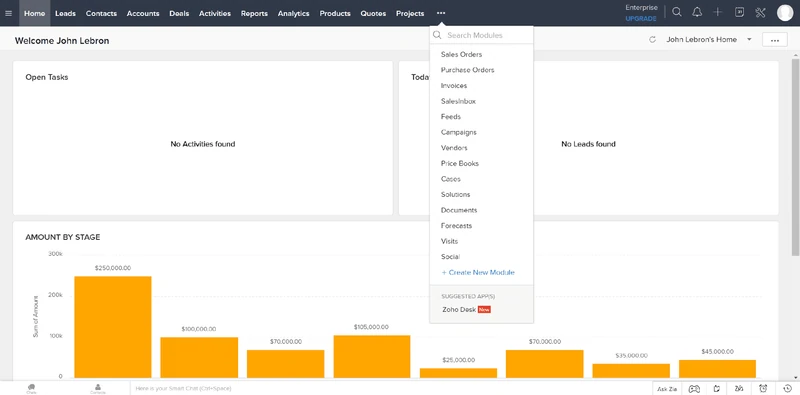Open the Leads module tab

(x=65, y=13)
